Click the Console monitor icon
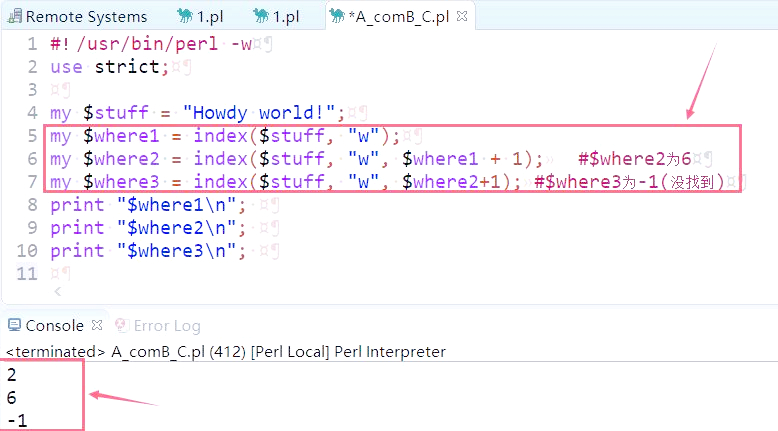 click(x=14, y=325)
